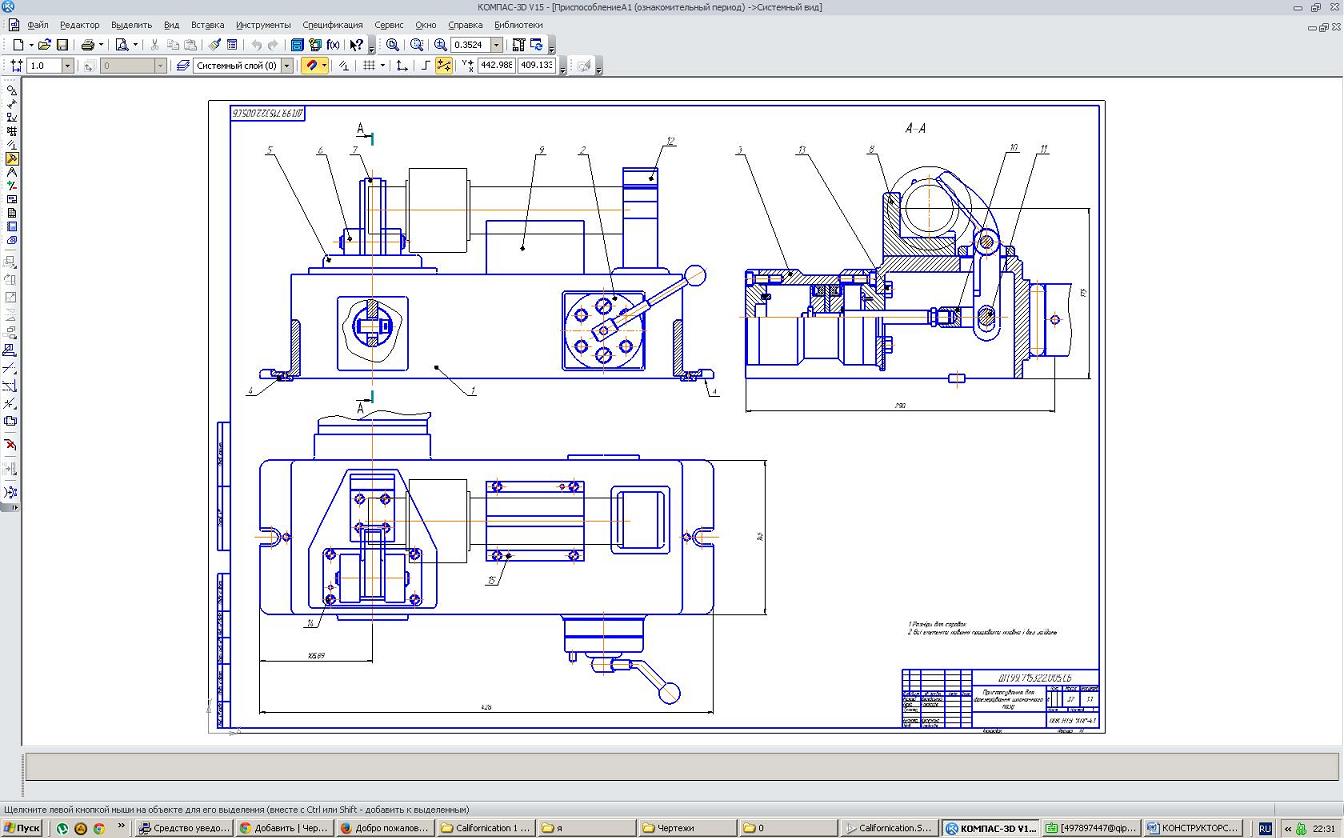Expand the zoom scale 0.3524 dropdown
Viewport: 1344px width, 838px height.
pos(496,45)
